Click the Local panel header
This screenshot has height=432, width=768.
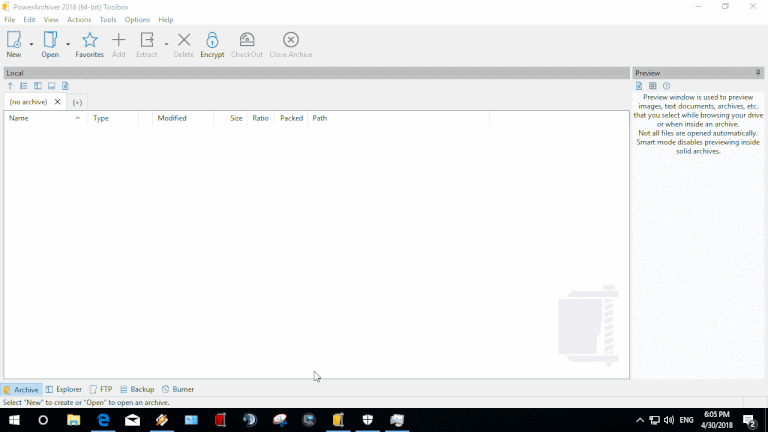click(316, 73)
